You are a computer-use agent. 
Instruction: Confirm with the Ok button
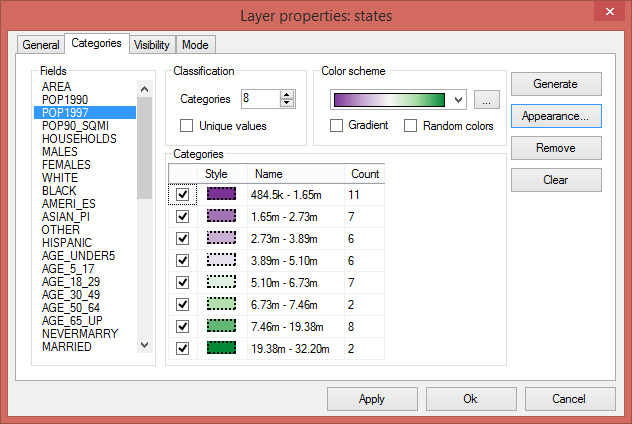pyautogui.click(x=471, y=399)
